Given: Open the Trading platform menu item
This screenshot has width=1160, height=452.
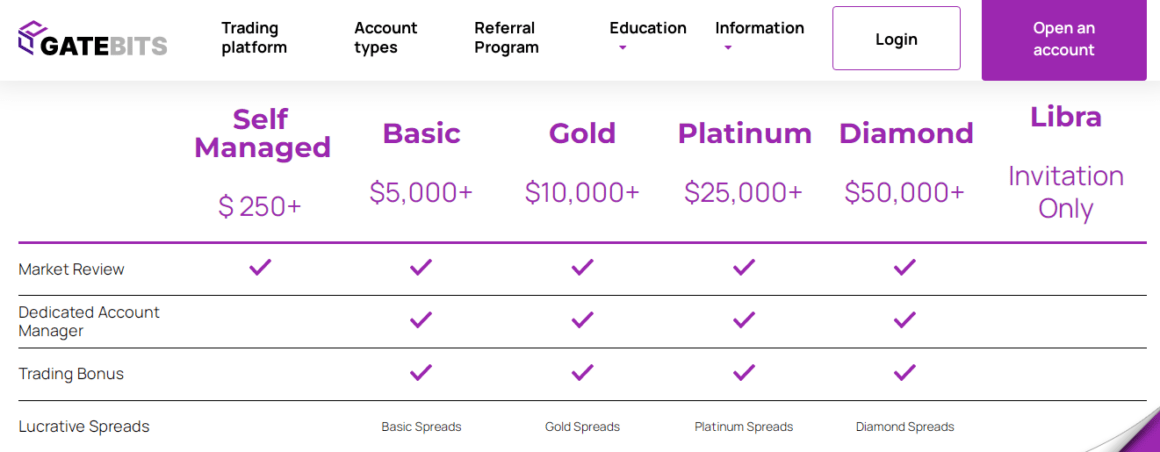Looking at the screenshot, I should (x=254, y=38).
